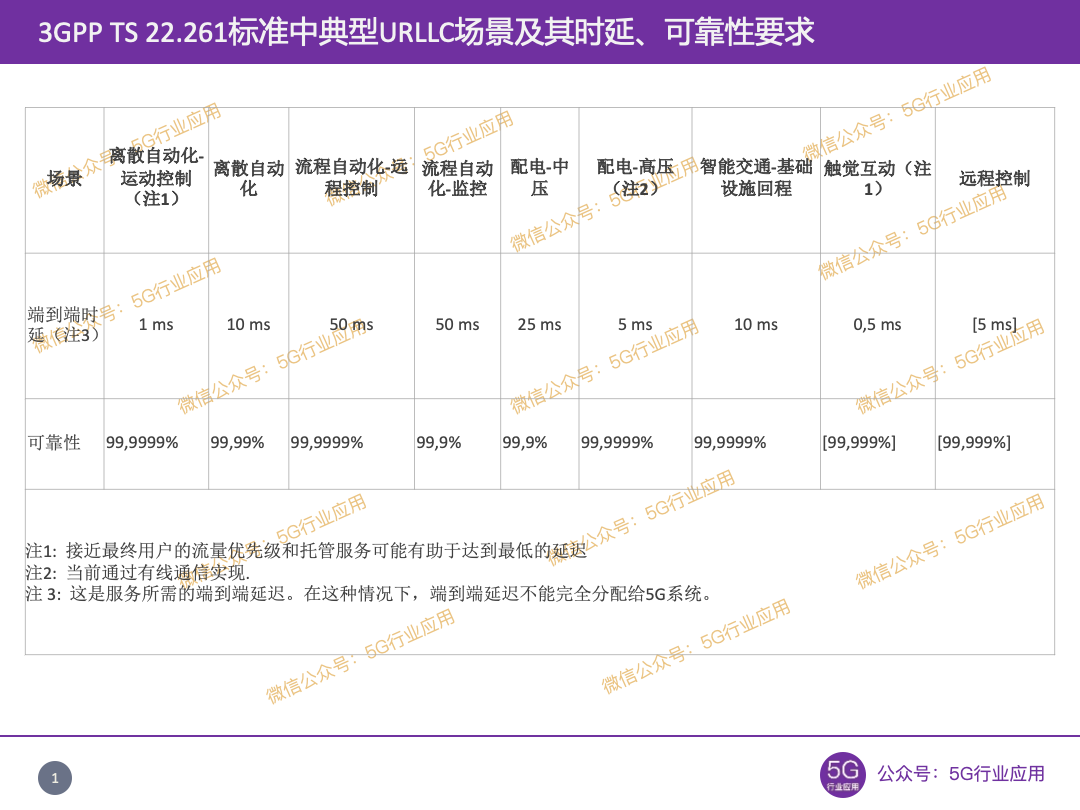Click the 0,5 ms latency value
The image size is (1080, 810).
tap(876, 325)
